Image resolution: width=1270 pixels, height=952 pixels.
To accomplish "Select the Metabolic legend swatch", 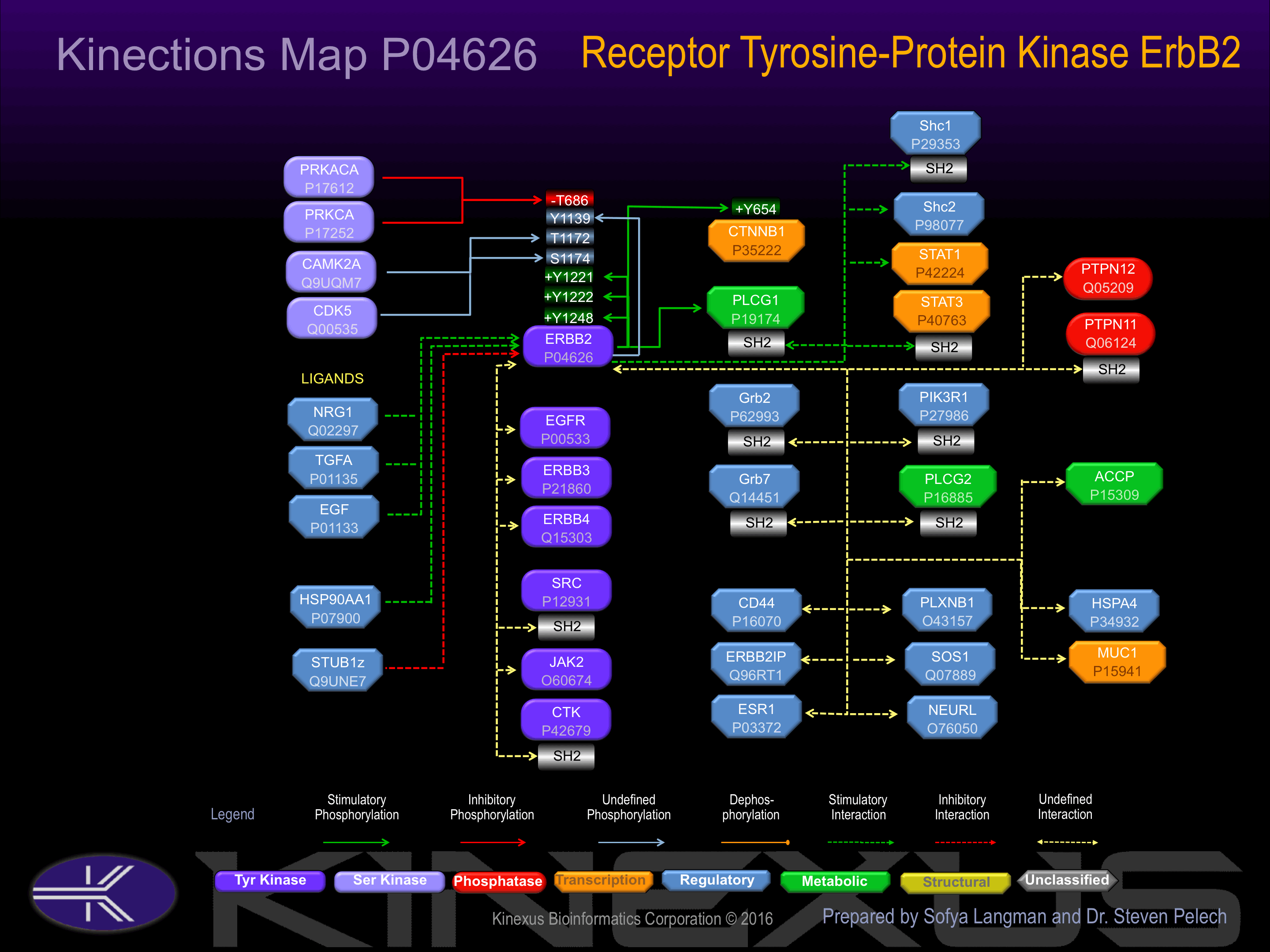I will click(x=835, y=881).
